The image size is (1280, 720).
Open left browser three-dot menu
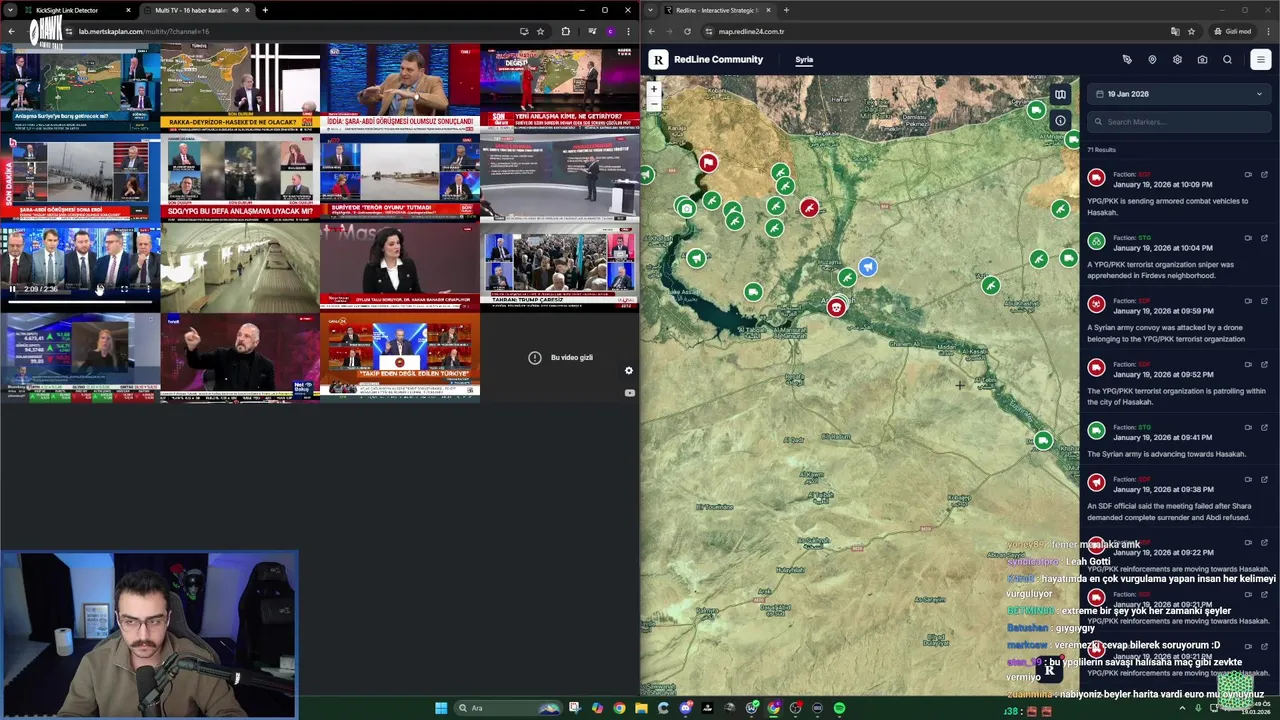629,31
